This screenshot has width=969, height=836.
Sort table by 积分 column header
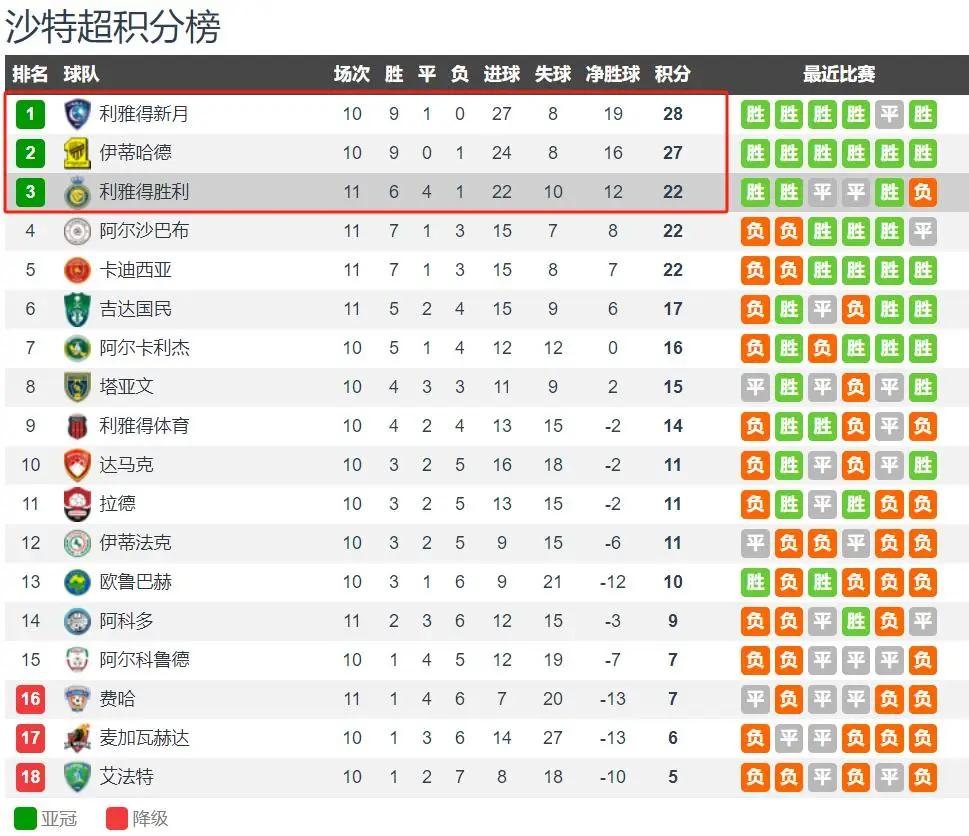[672, 74]
